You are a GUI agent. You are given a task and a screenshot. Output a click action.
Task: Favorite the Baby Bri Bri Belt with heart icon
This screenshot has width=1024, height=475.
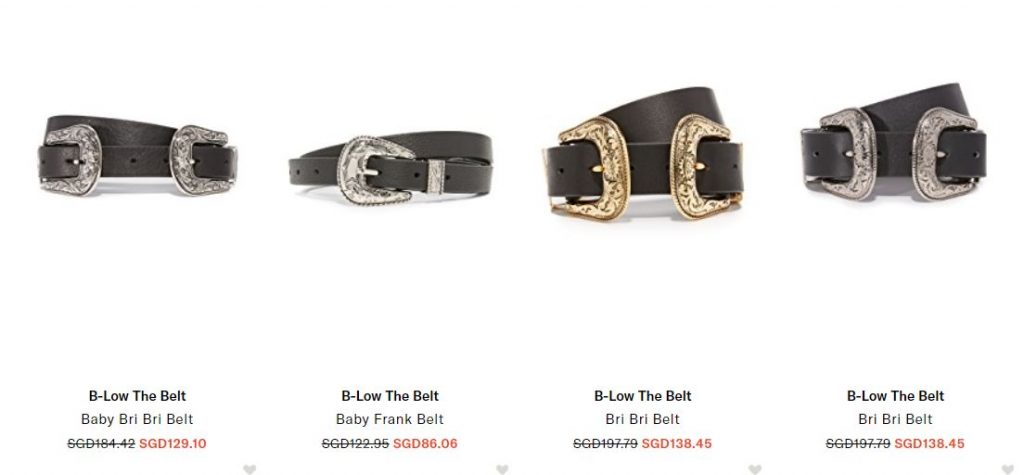click(x=249, y=469)
